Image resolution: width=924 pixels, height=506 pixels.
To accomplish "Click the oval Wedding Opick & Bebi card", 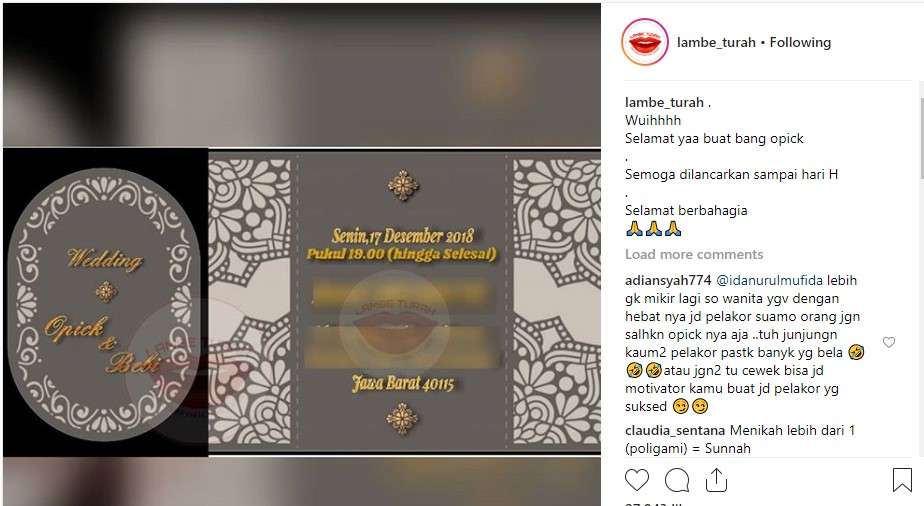I will coord(104,303).
